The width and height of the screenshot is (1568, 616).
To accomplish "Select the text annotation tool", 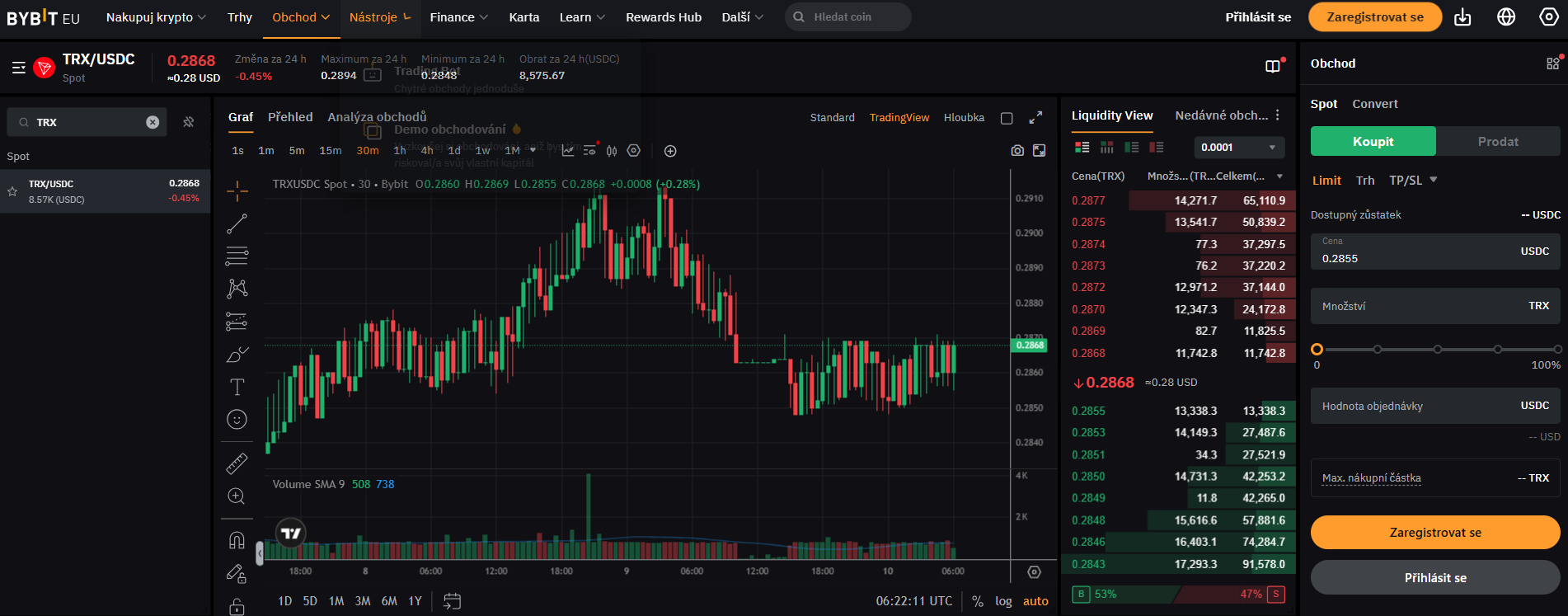I will pos(237,387).
